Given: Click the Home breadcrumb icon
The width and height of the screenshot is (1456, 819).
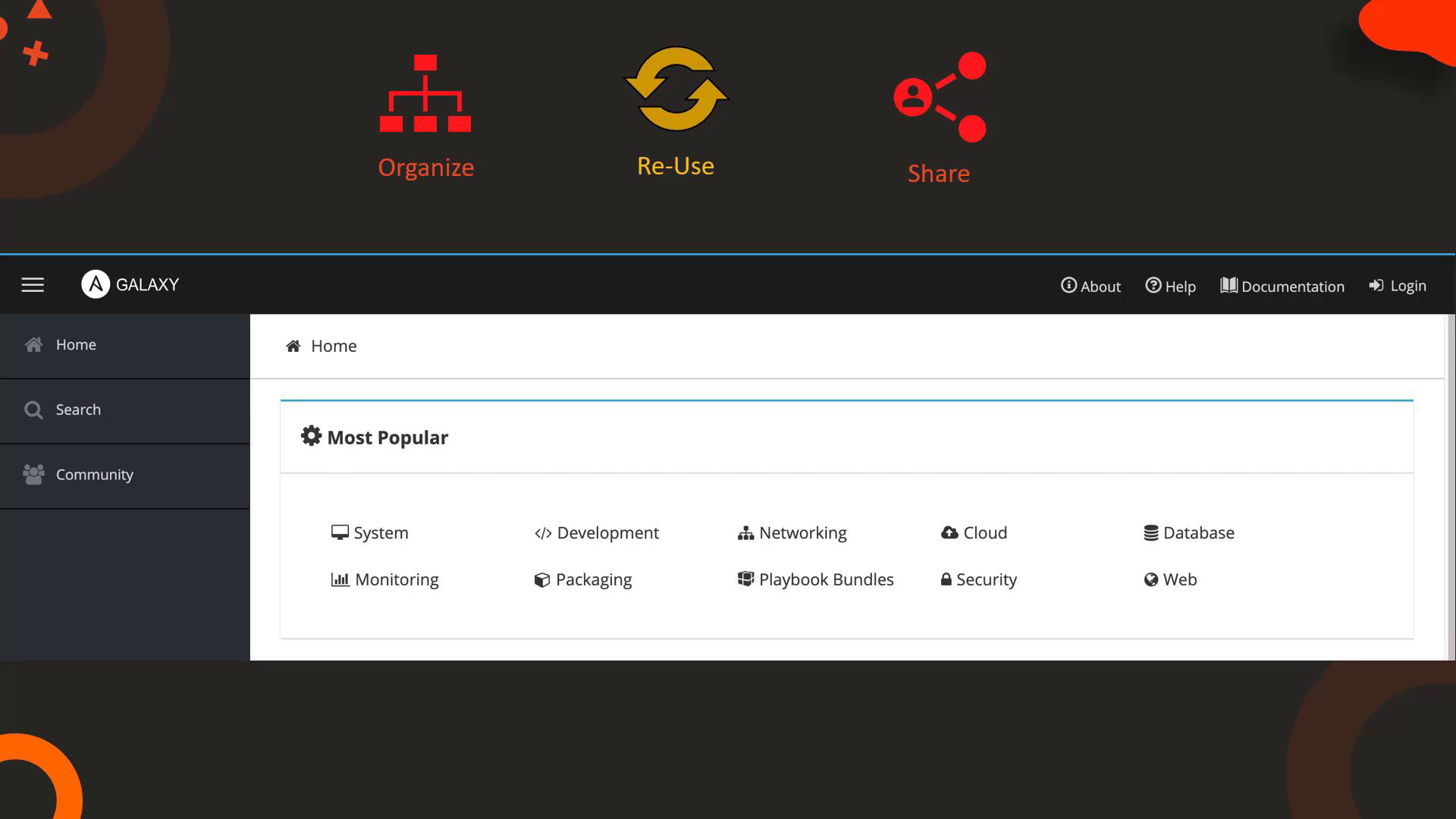Looking at the screenshot, I should coord(293,347).
